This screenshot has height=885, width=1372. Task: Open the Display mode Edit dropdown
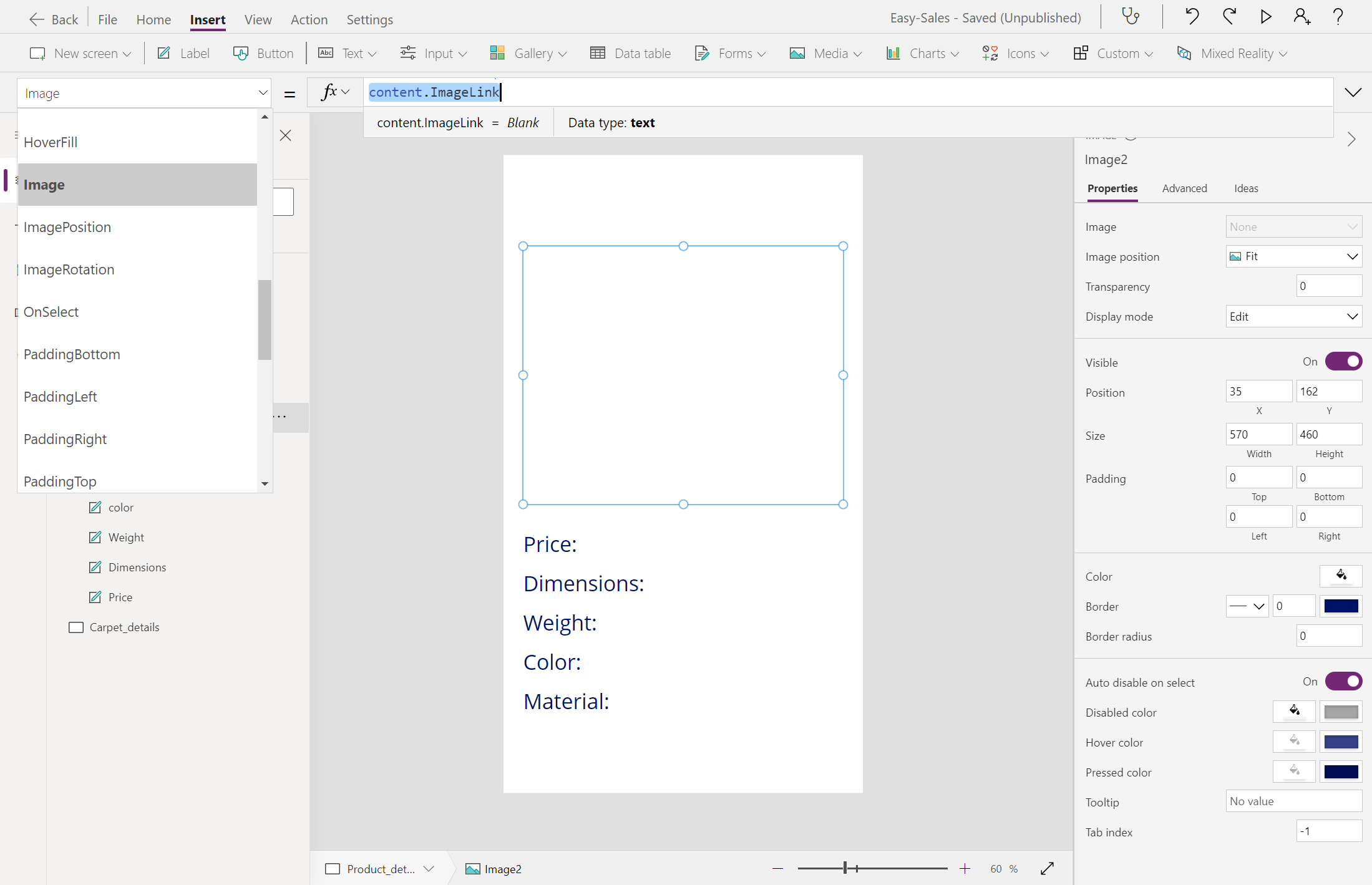1293,316
